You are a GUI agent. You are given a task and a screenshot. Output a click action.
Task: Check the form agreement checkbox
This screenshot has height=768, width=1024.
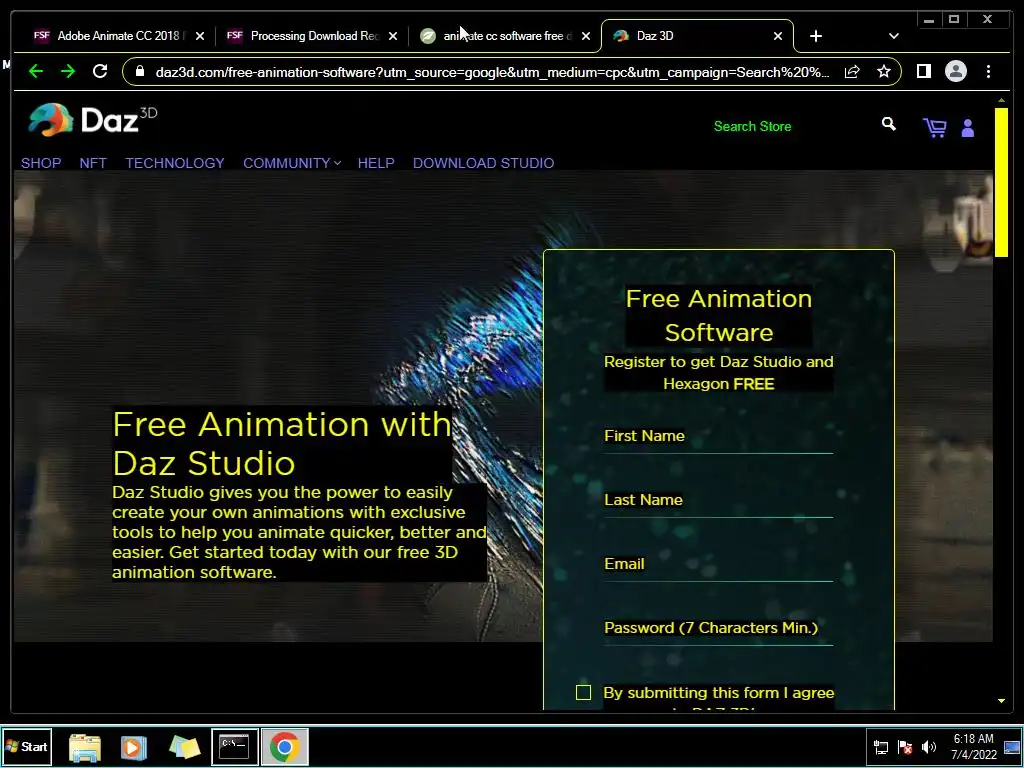(x=583, y=692)
